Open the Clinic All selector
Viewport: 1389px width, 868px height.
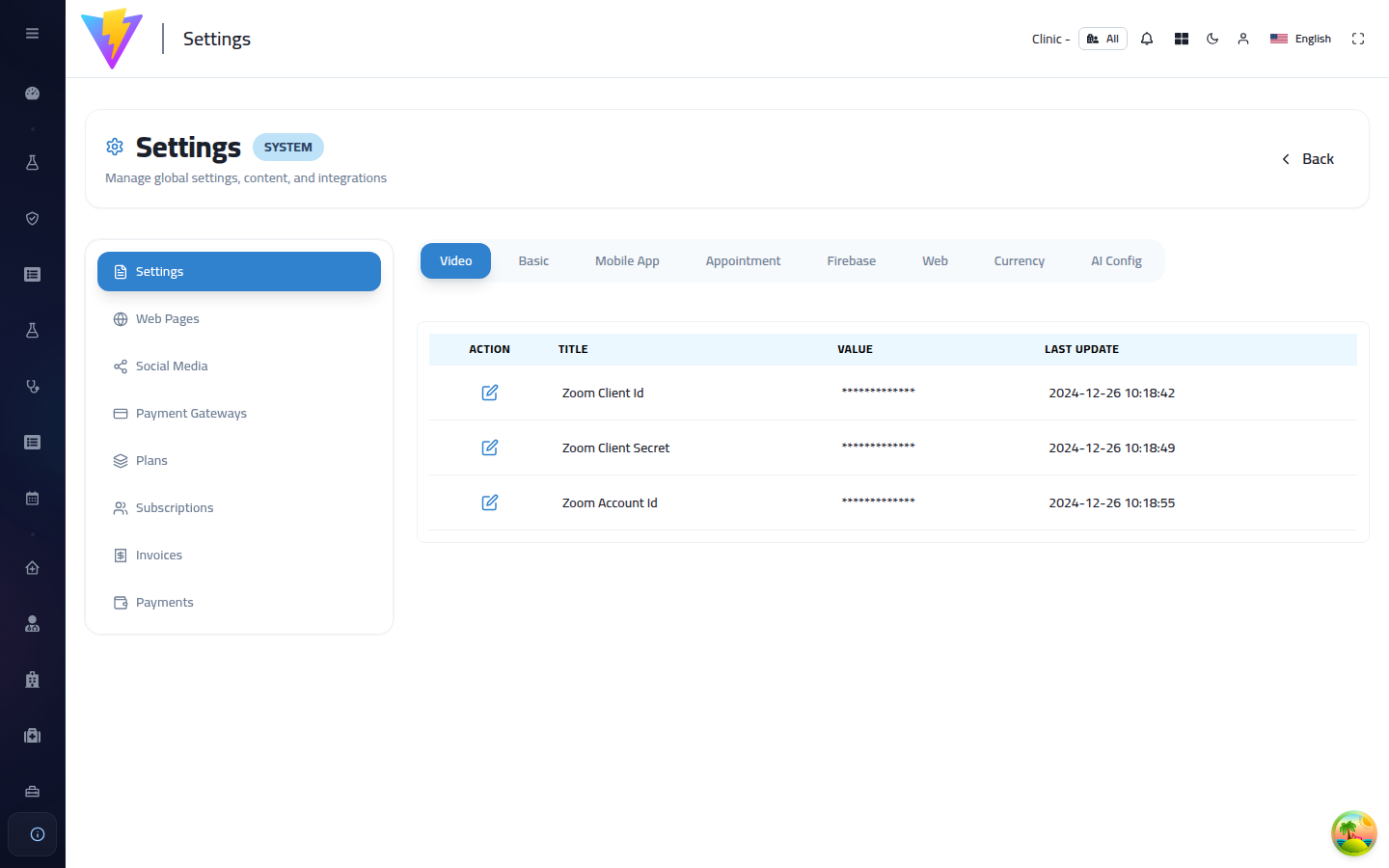(x=1103, y=39)
